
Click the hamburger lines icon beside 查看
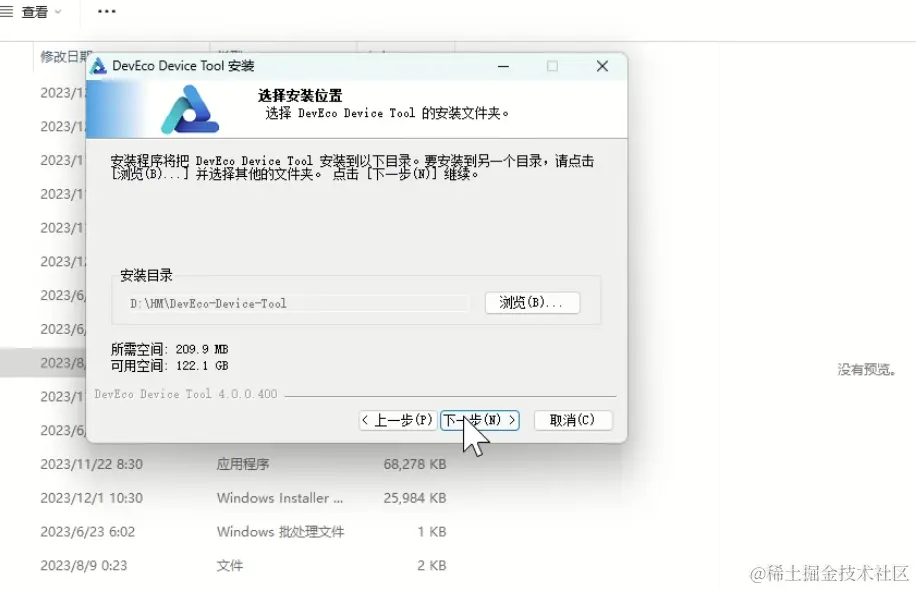[6, 12]
